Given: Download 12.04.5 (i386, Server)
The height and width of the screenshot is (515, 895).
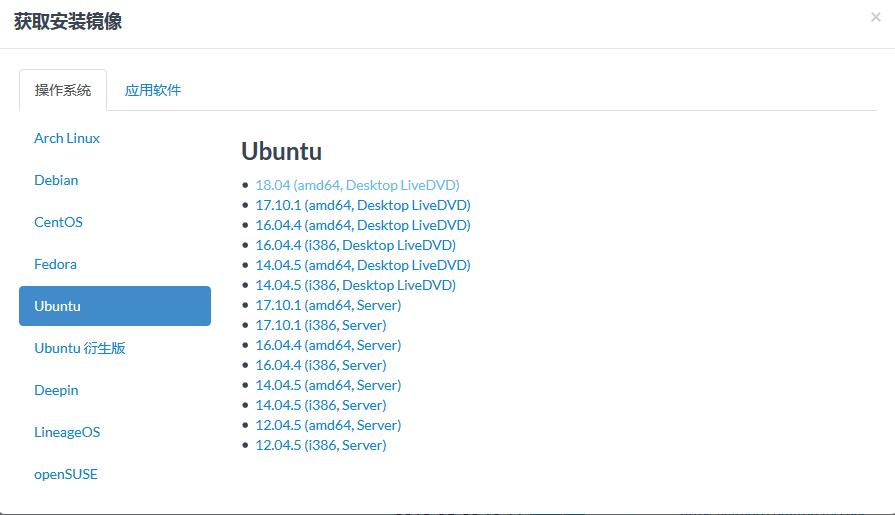Looking at the screenshot, I should [321, 445].
